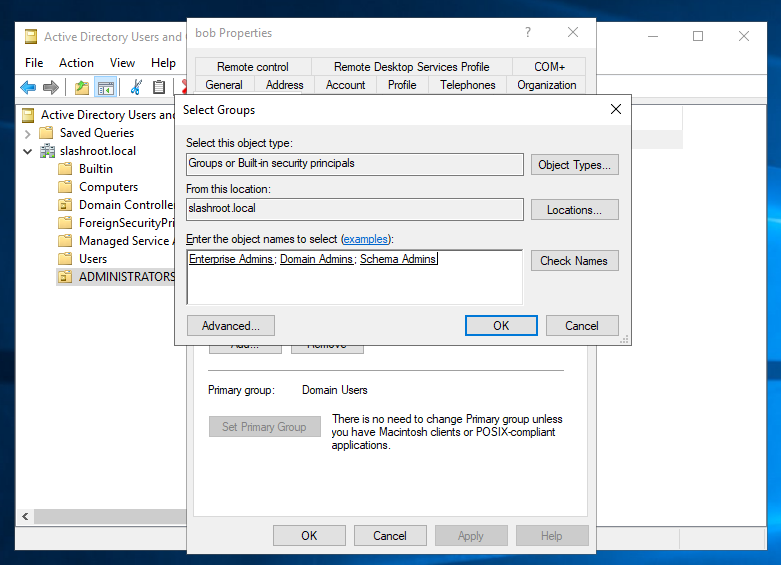Select the Users folder in the tree
The height and width of the screenshot is (565, 781).
tap(93, 259)
